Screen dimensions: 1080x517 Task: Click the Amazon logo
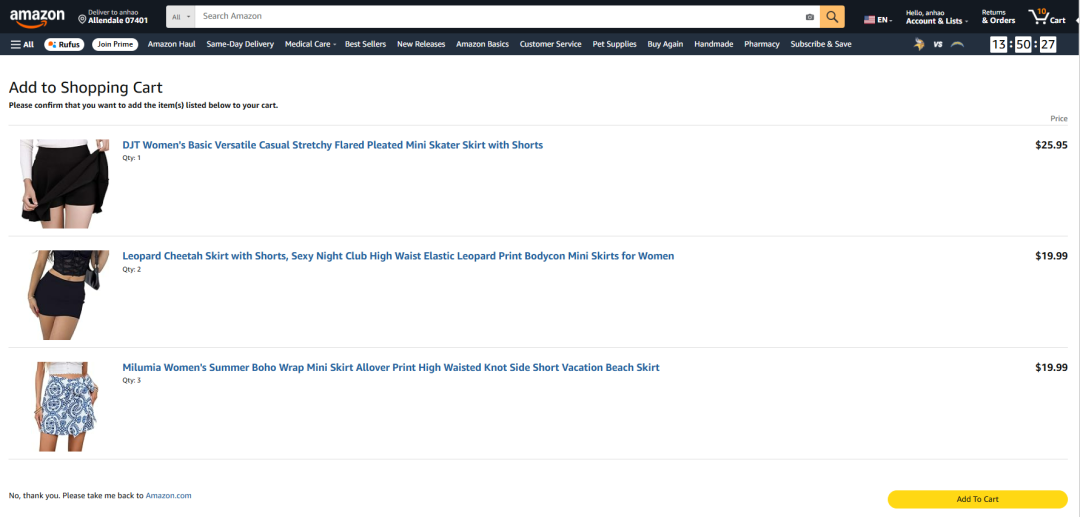coord(37,17)
